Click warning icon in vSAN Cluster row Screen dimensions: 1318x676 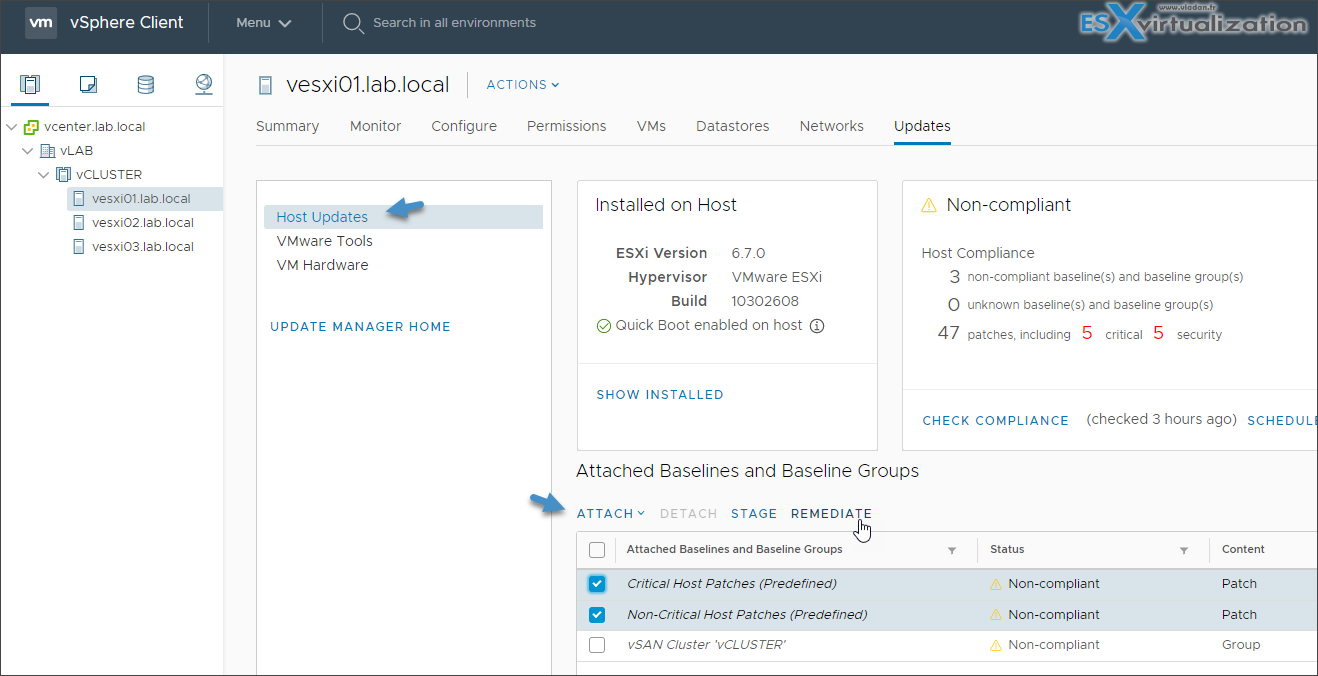pos(996,645)
